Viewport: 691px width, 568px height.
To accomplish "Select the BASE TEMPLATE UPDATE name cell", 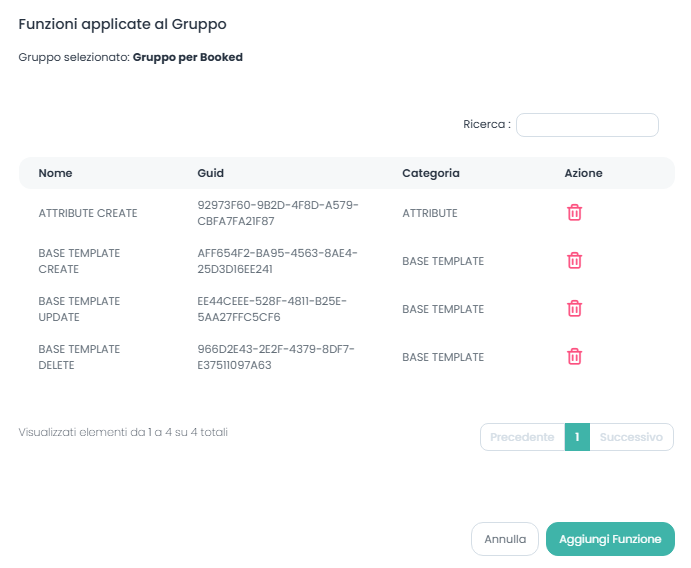I will point(79,309).
